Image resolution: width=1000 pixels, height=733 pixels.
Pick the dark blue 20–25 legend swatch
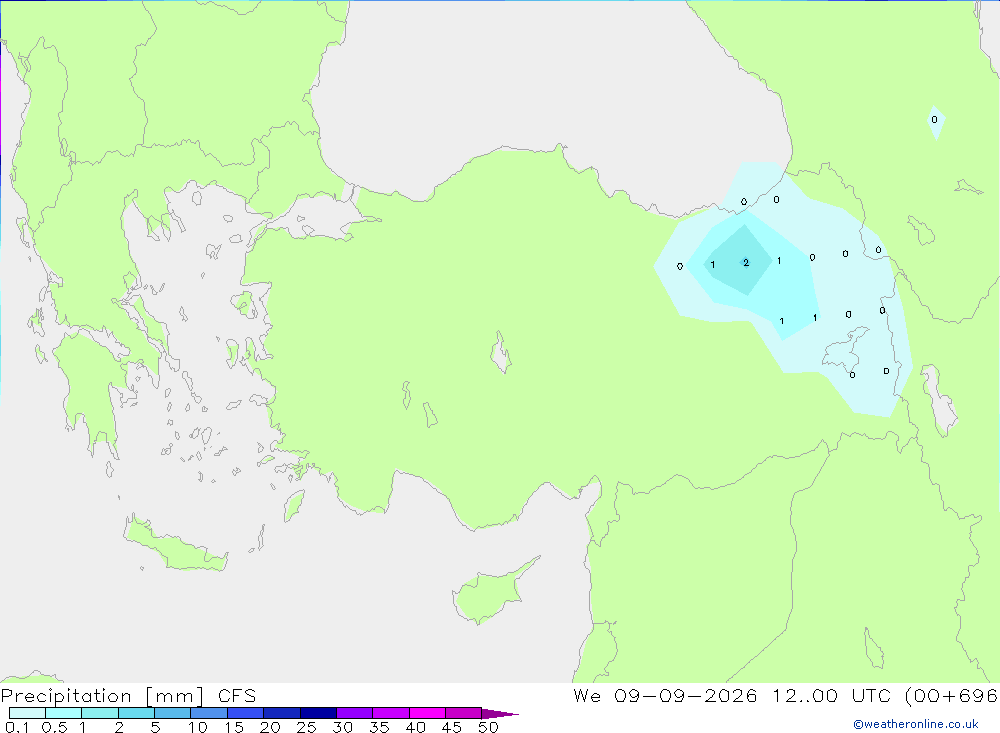click(282, 713)
